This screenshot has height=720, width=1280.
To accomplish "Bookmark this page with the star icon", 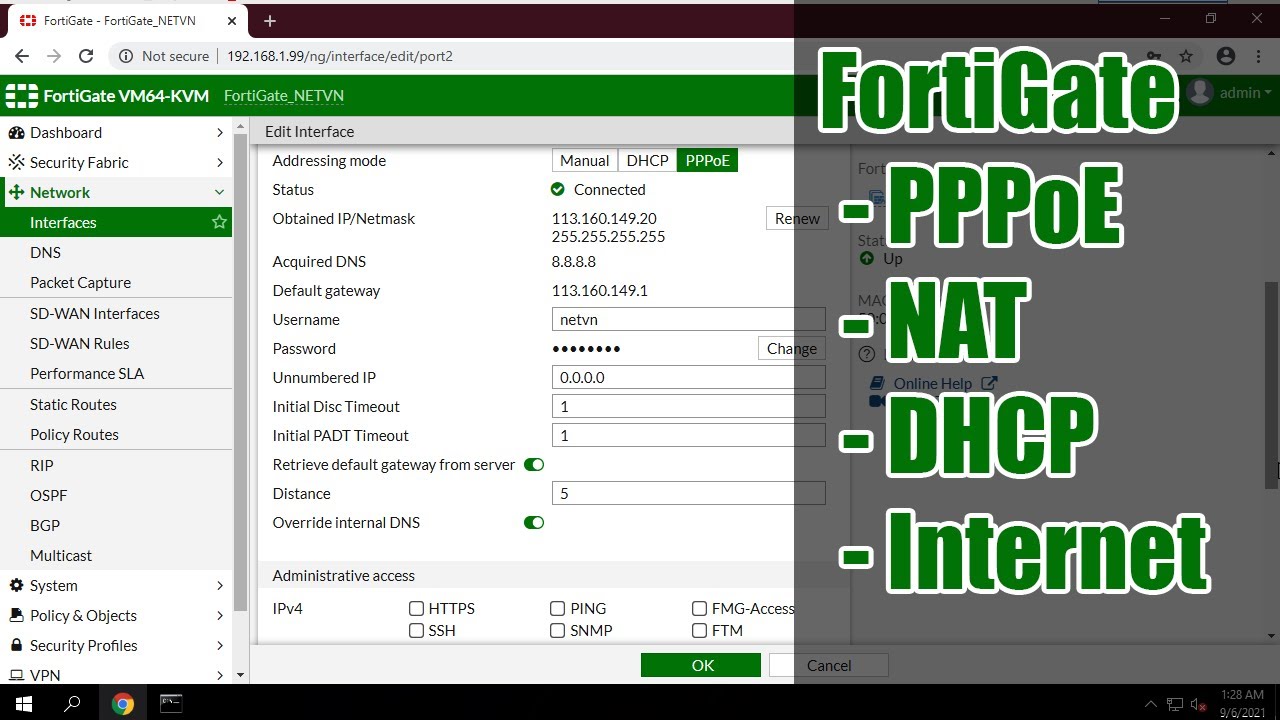I will point(1186,56).
